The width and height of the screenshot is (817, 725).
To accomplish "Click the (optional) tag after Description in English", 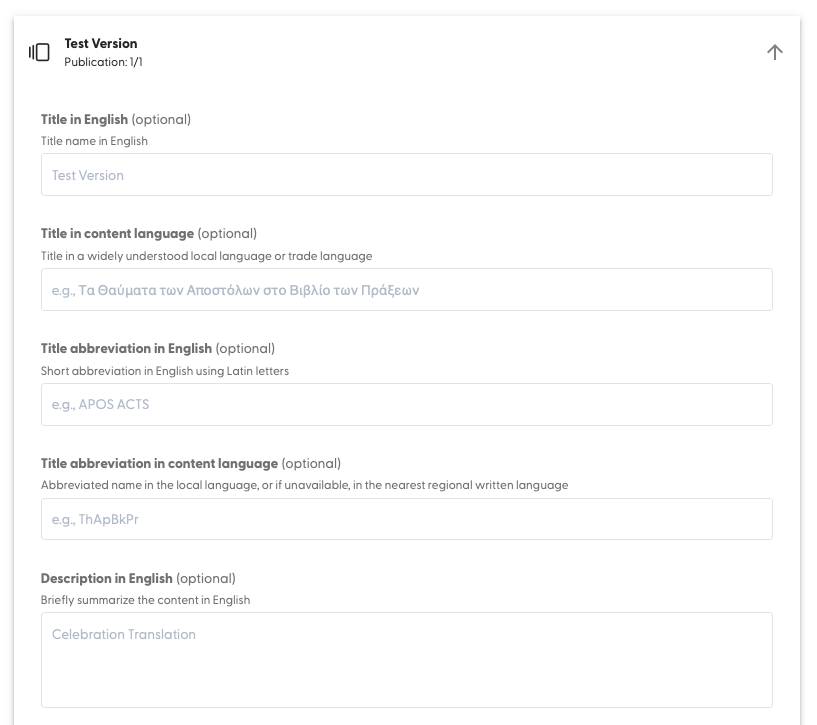I will (206, 578).
